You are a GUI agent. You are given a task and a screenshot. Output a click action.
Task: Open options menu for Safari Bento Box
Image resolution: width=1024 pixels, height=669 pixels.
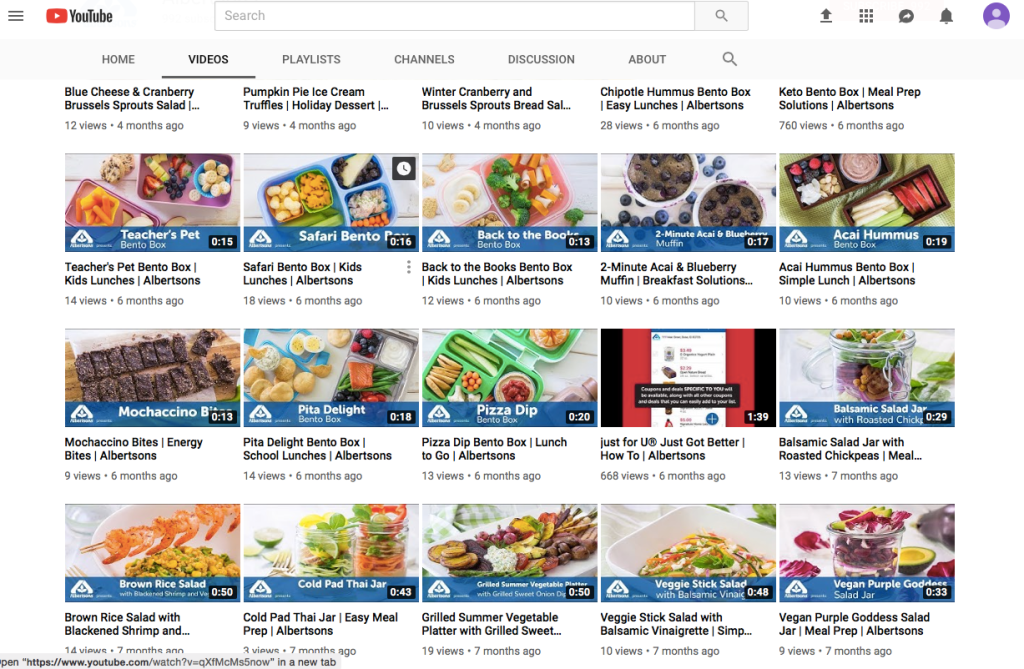pyautogui.click(x=409, y=267)
